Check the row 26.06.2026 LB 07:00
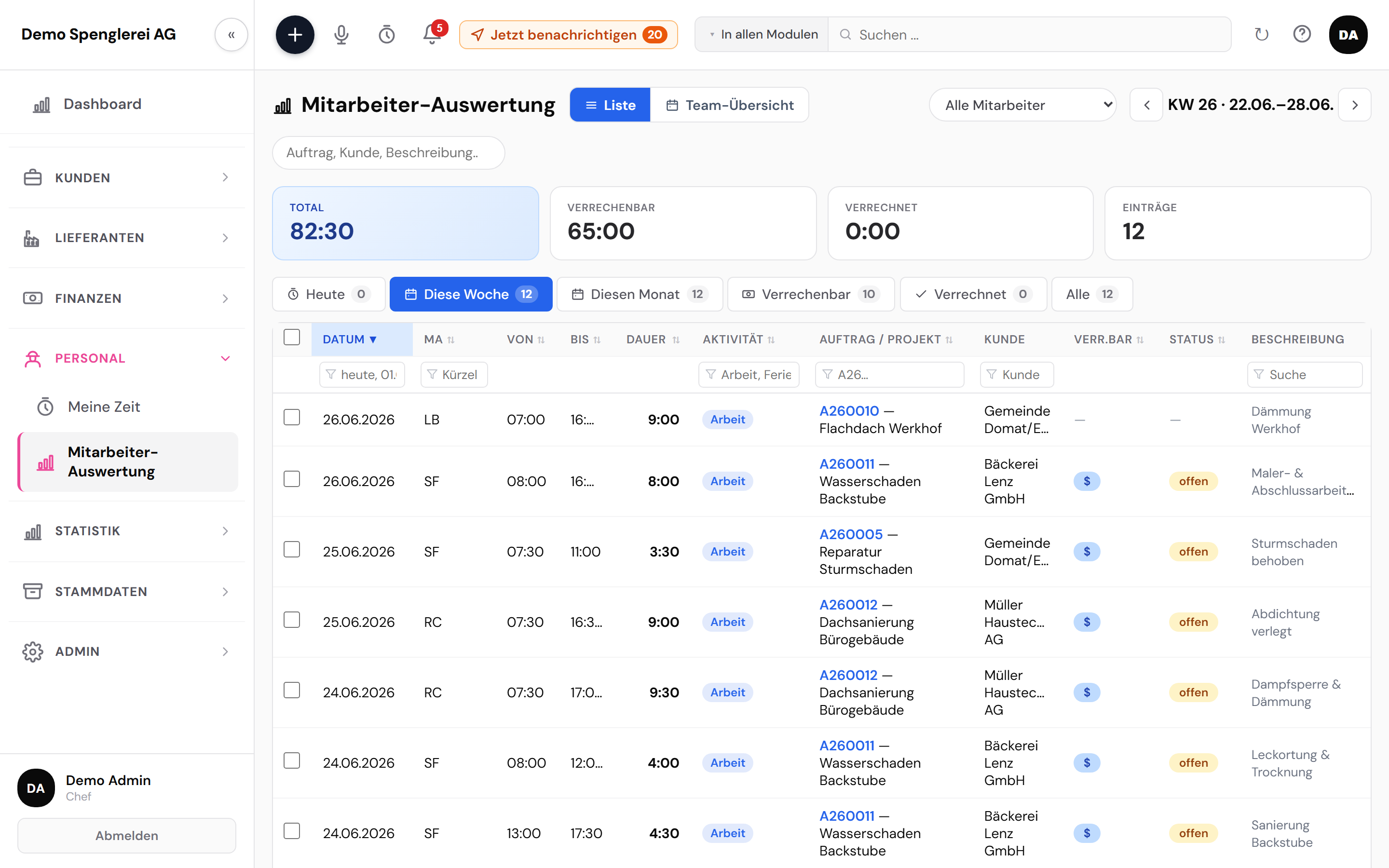 [292, 417]
